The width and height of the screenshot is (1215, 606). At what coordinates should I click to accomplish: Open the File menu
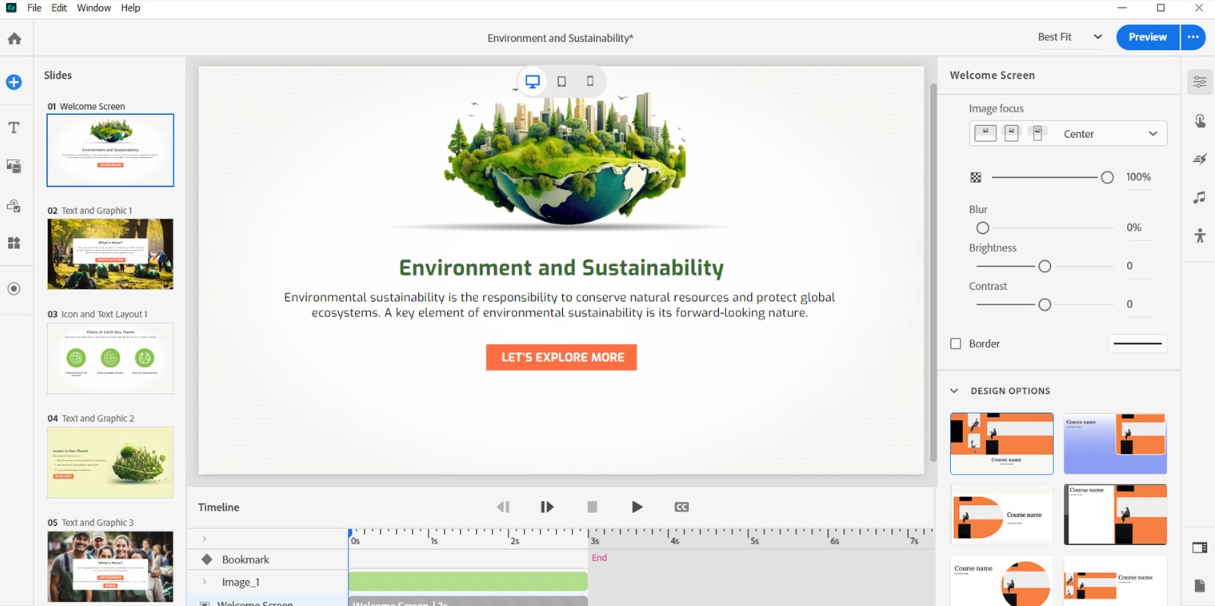[34, 8]
